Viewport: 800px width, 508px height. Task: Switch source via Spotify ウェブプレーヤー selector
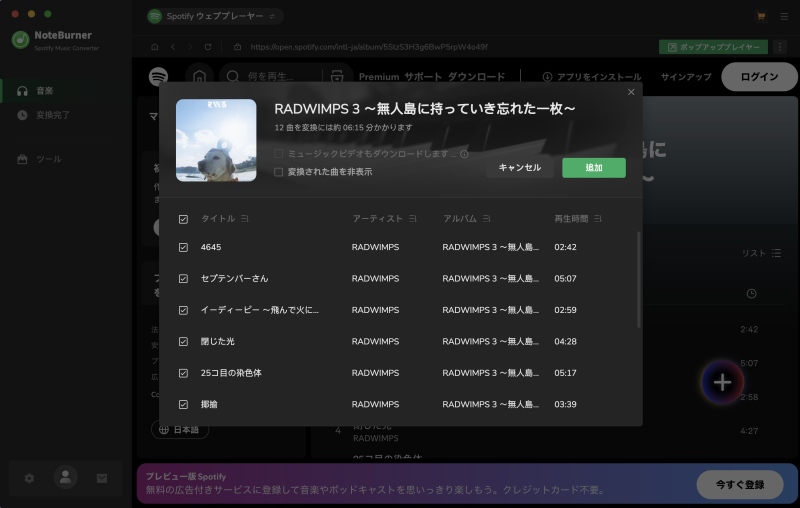point(215,16)
